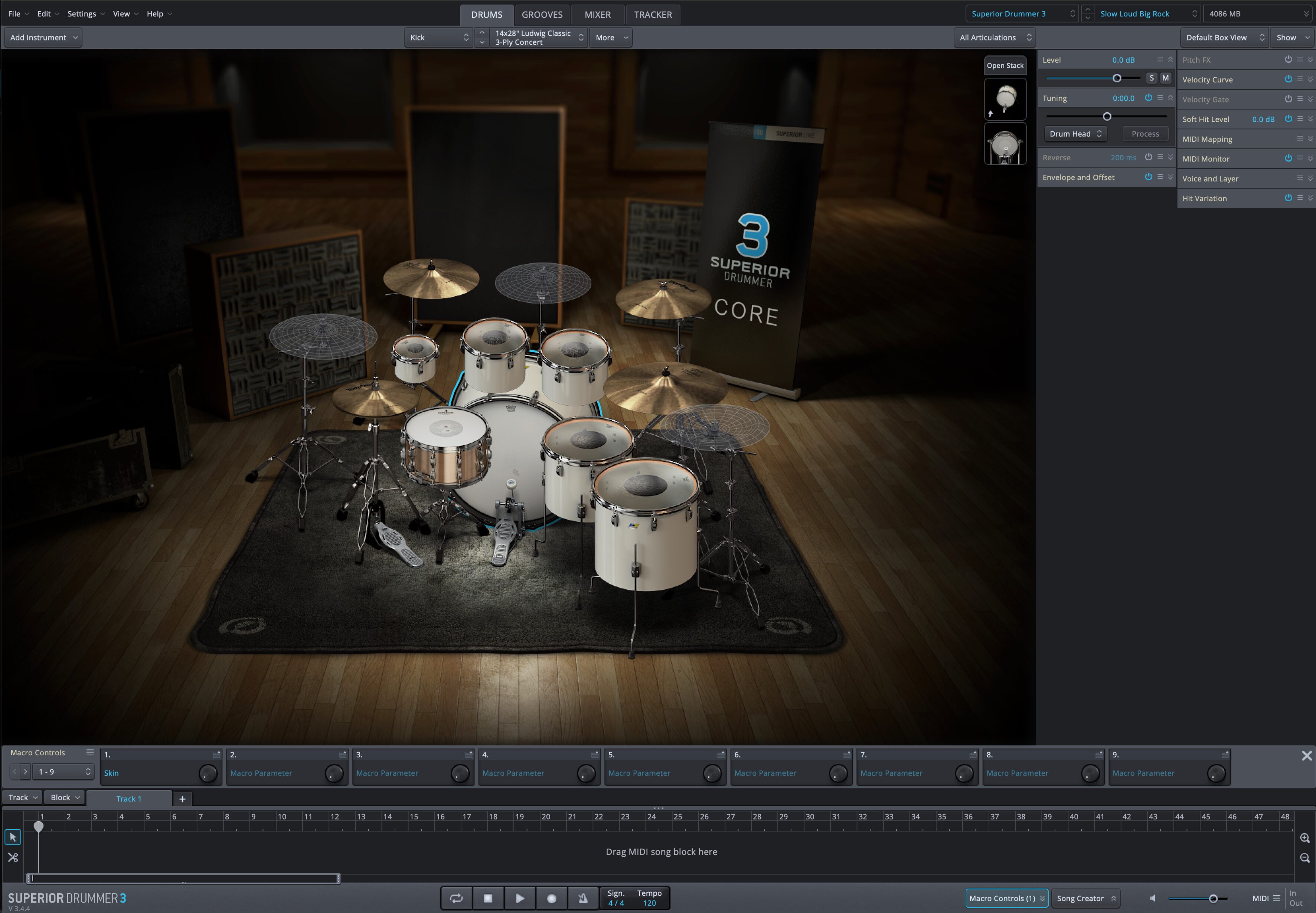Turn the Skin macro knob in slot 1
The width and height of the screenshot is (1316, 913).
208,773
